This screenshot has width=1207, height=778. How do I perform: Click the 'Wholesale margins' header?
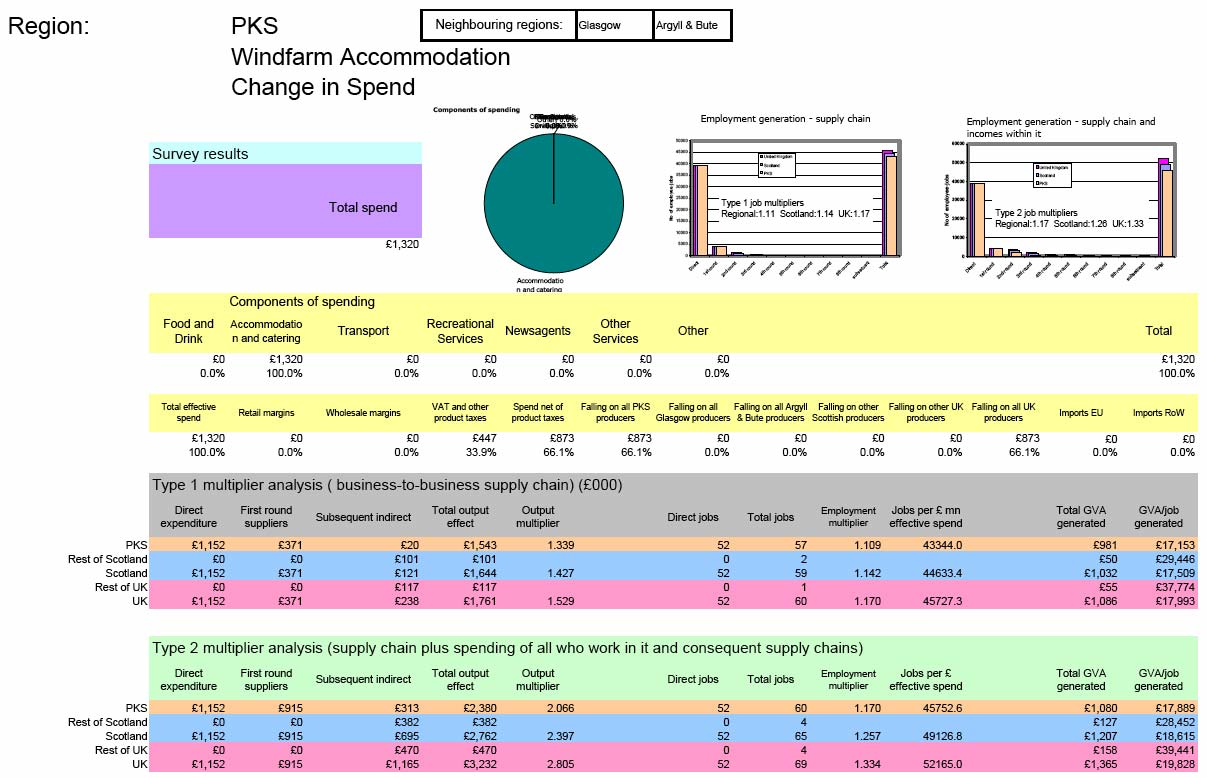(x=363, y=412)
